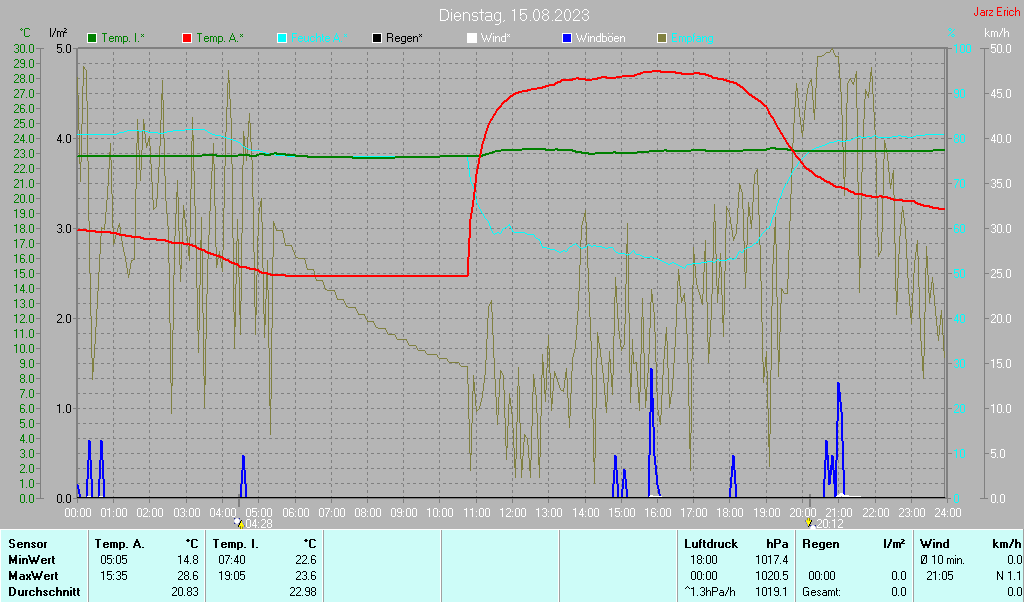
Task: Click the red Temp. A. legend swatch
Action: [x=187, y=38]
